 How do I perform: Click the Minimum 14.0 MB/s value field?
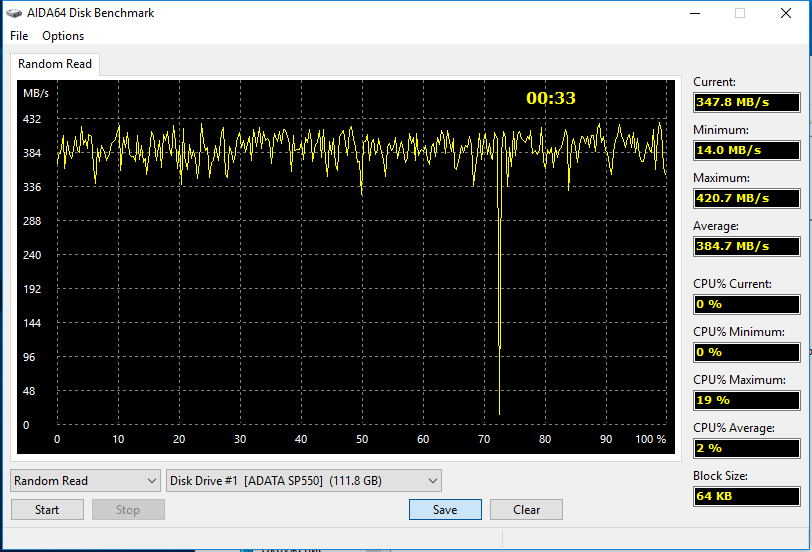tap(746, 150)
